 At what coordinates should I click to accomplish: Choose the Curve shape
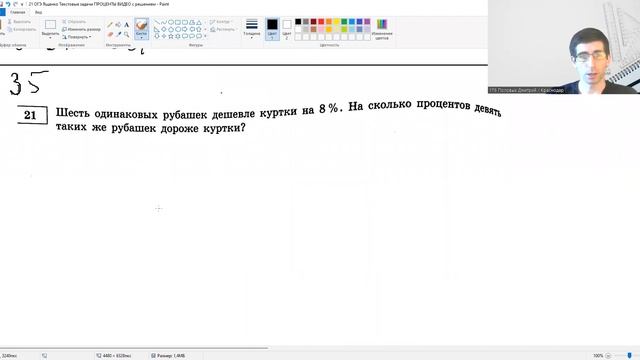click(164, 22)
